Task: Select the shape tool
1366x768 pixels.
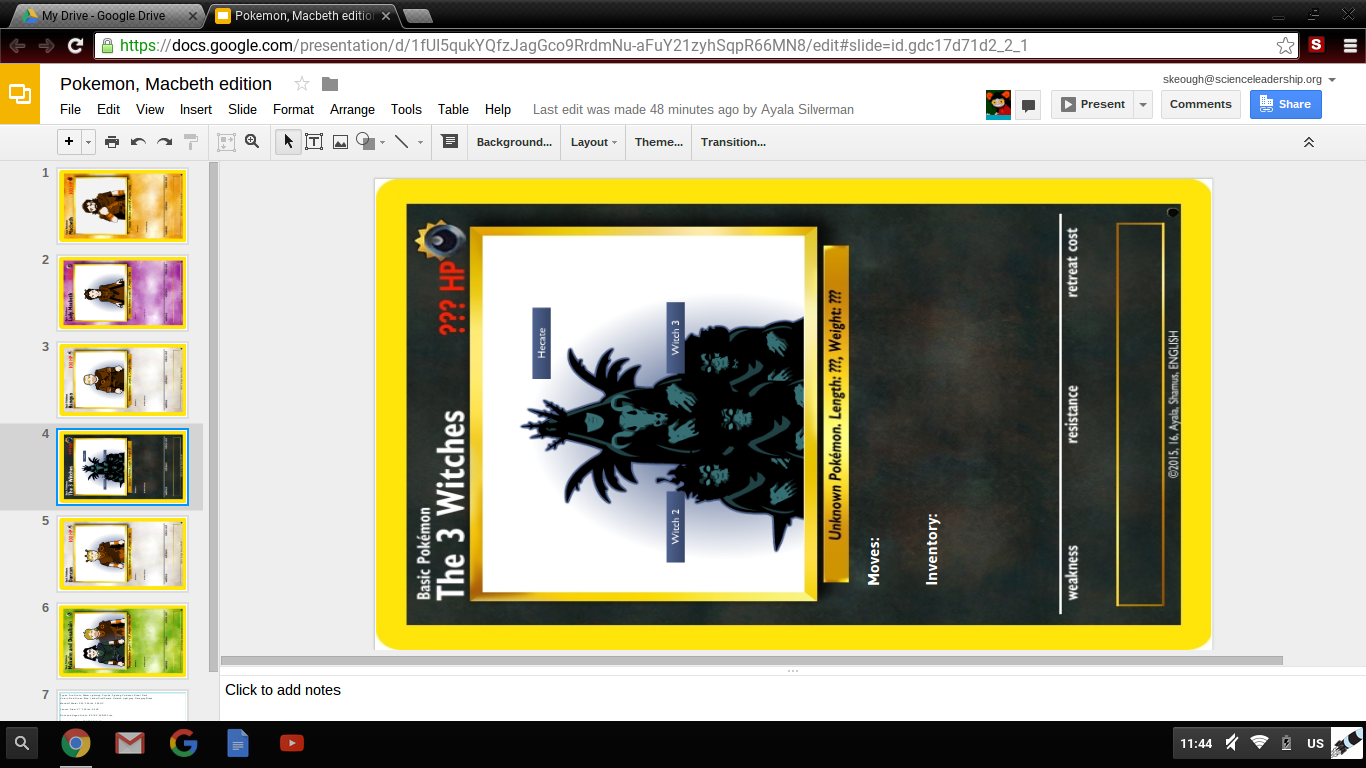Action: [365, 142]
